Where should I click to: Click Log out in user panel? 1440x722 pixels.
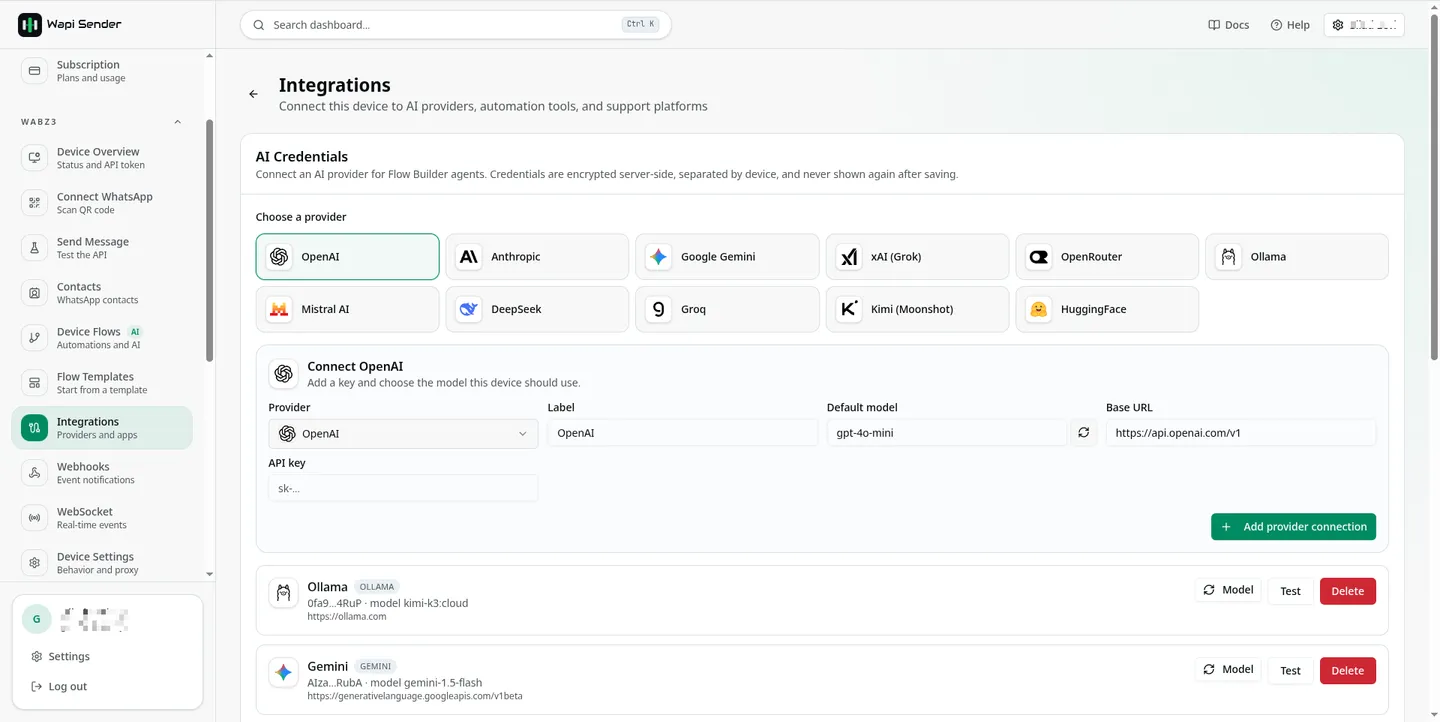pos(59,687)
